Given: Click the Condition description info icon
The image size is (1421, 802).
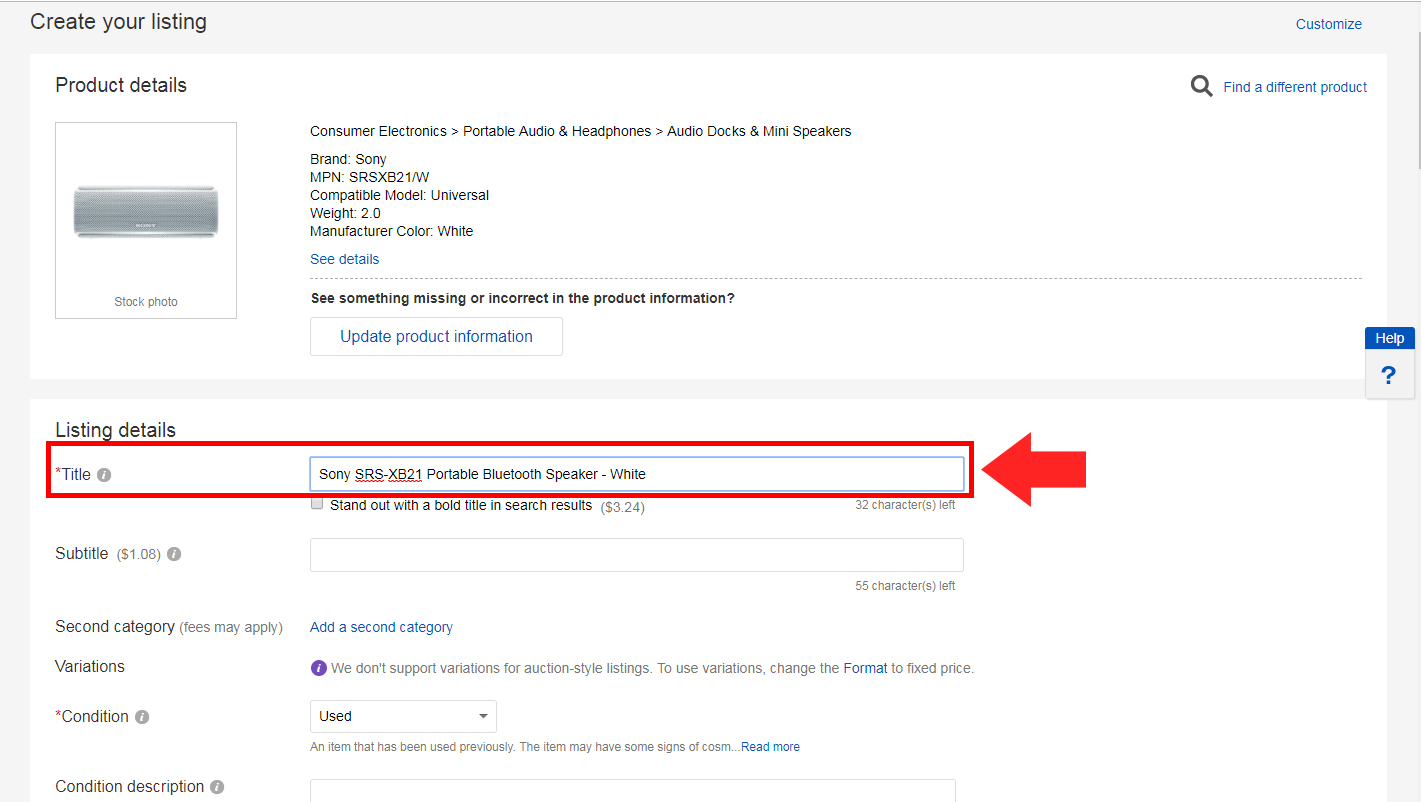Looking at the screenshot, I should pyautogui.click(x=217, y=787).
